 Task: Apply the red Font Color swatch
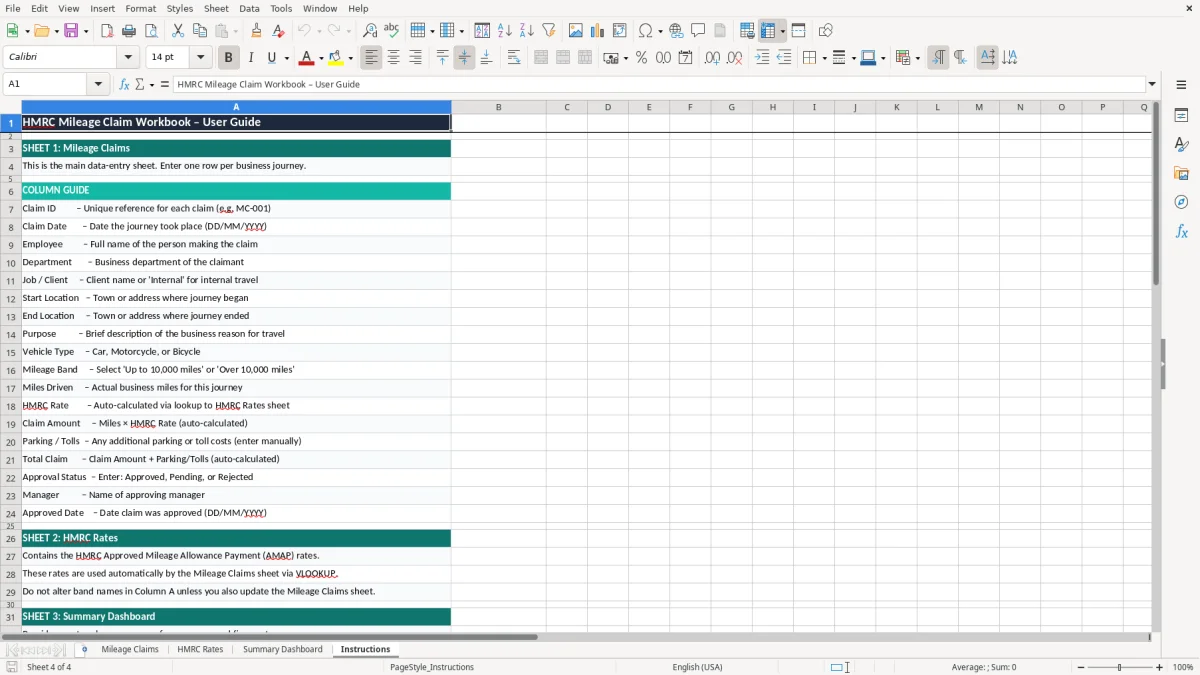coord(305,58)
